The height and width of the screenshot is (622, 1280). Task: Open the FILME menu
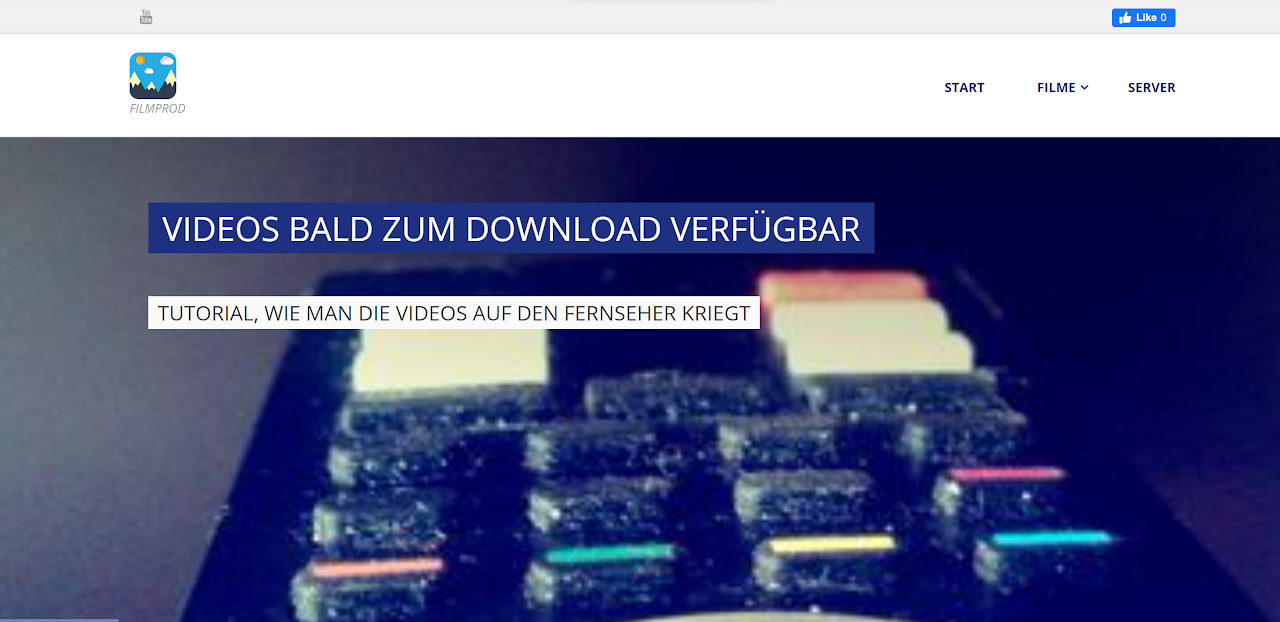click(1056, 88)
